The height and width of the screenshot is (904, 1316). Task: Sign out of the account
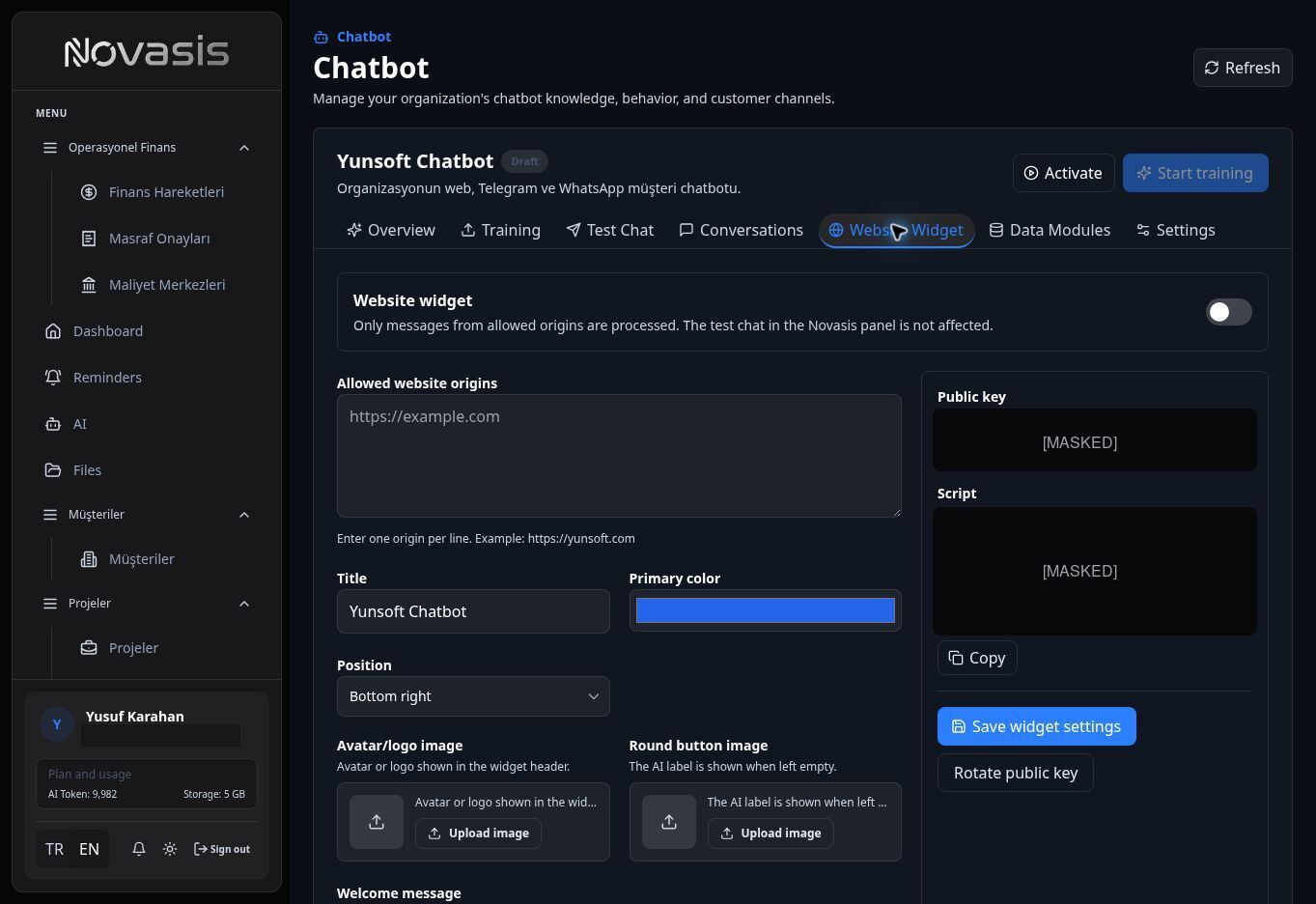222,849
